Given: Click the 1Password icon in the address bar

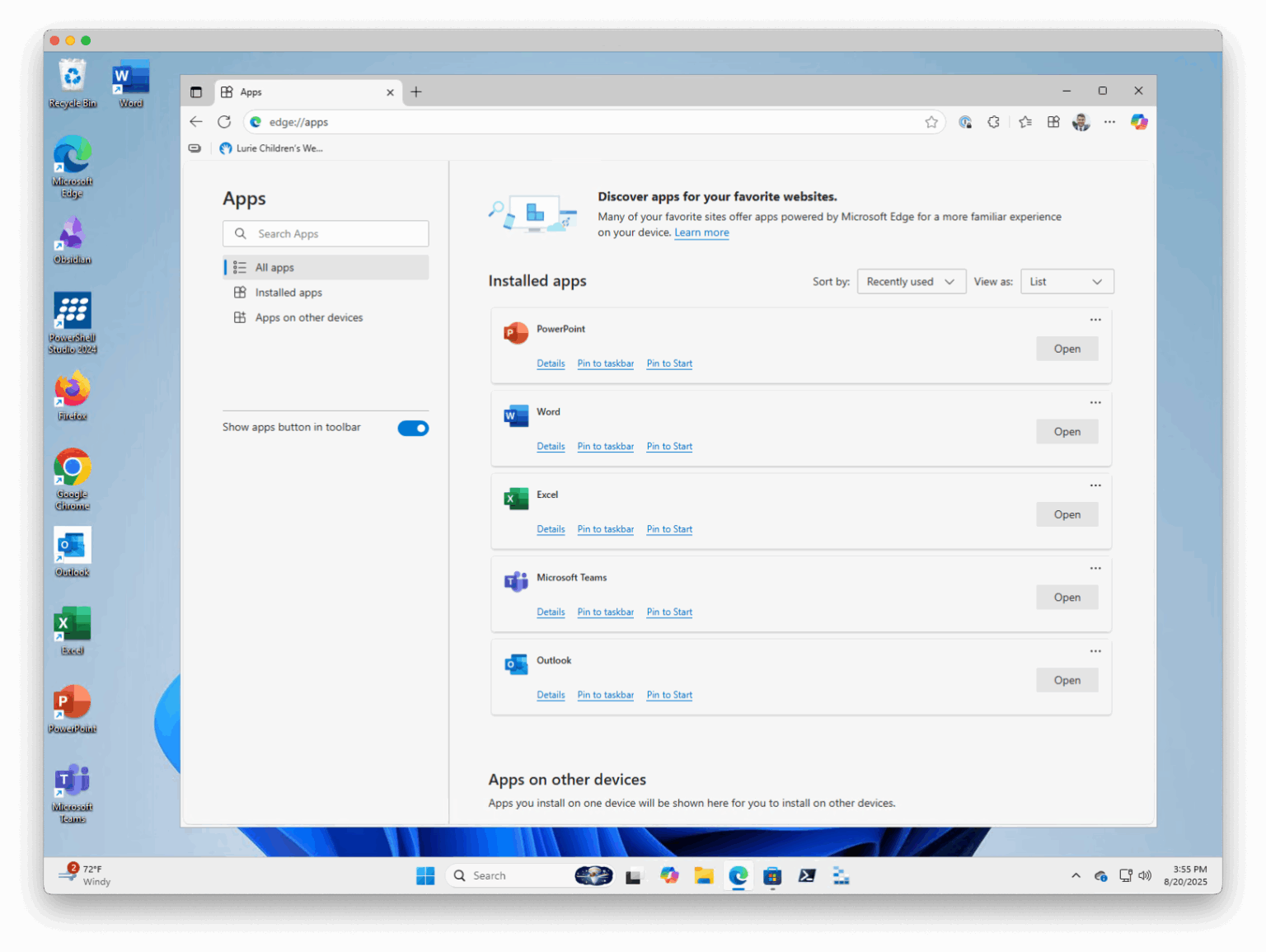Looking at the screenshot, I should pos(965,121).
